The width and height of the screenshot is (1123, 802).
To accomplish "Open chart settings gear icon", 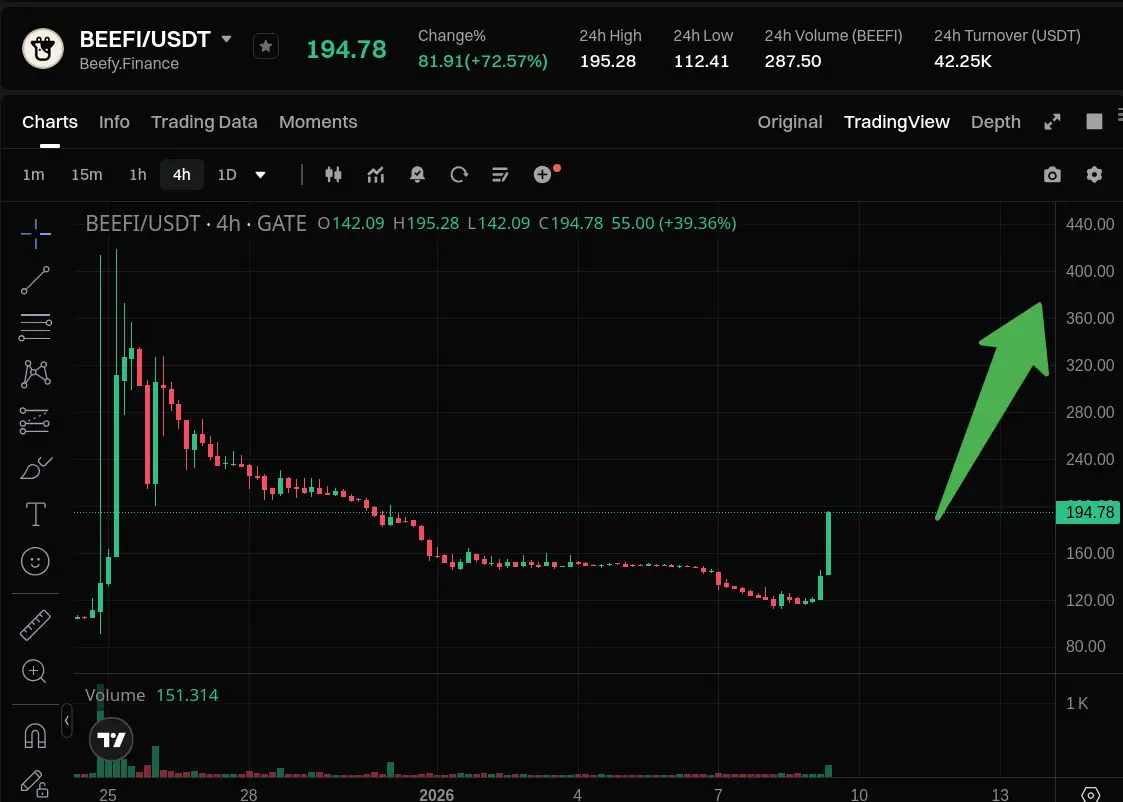I will pyautogui.click(x=1094, y=174).
